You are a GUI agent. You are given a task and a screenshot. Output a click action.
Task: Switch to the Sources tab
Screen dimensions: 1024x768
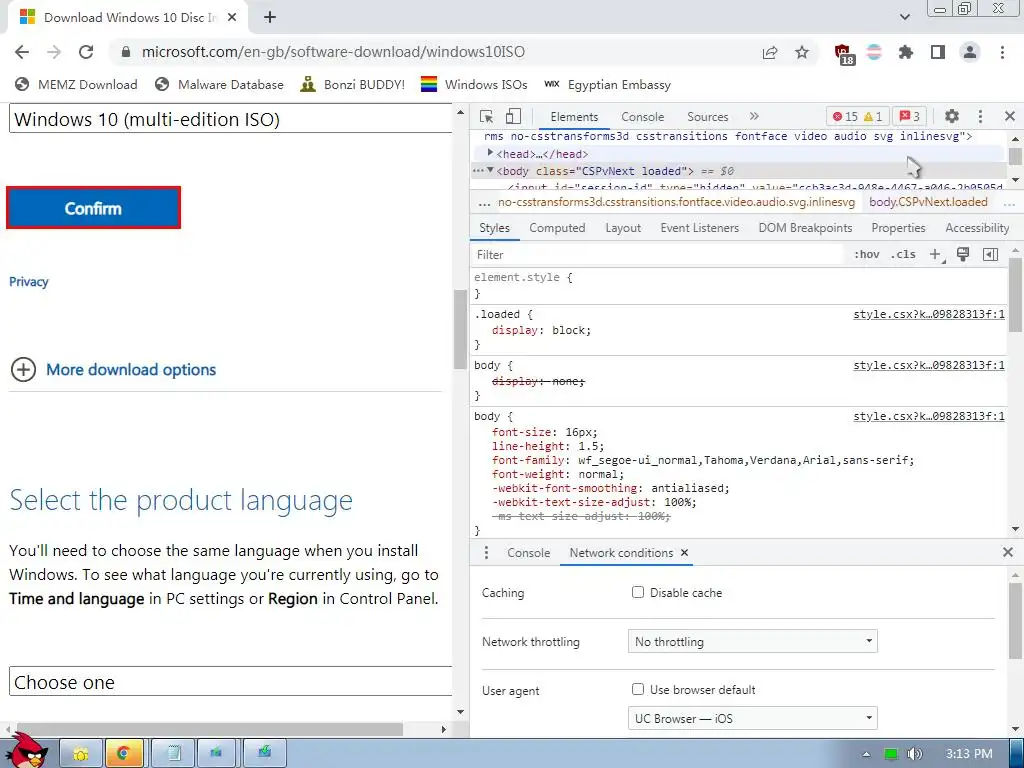pos(707,117)
